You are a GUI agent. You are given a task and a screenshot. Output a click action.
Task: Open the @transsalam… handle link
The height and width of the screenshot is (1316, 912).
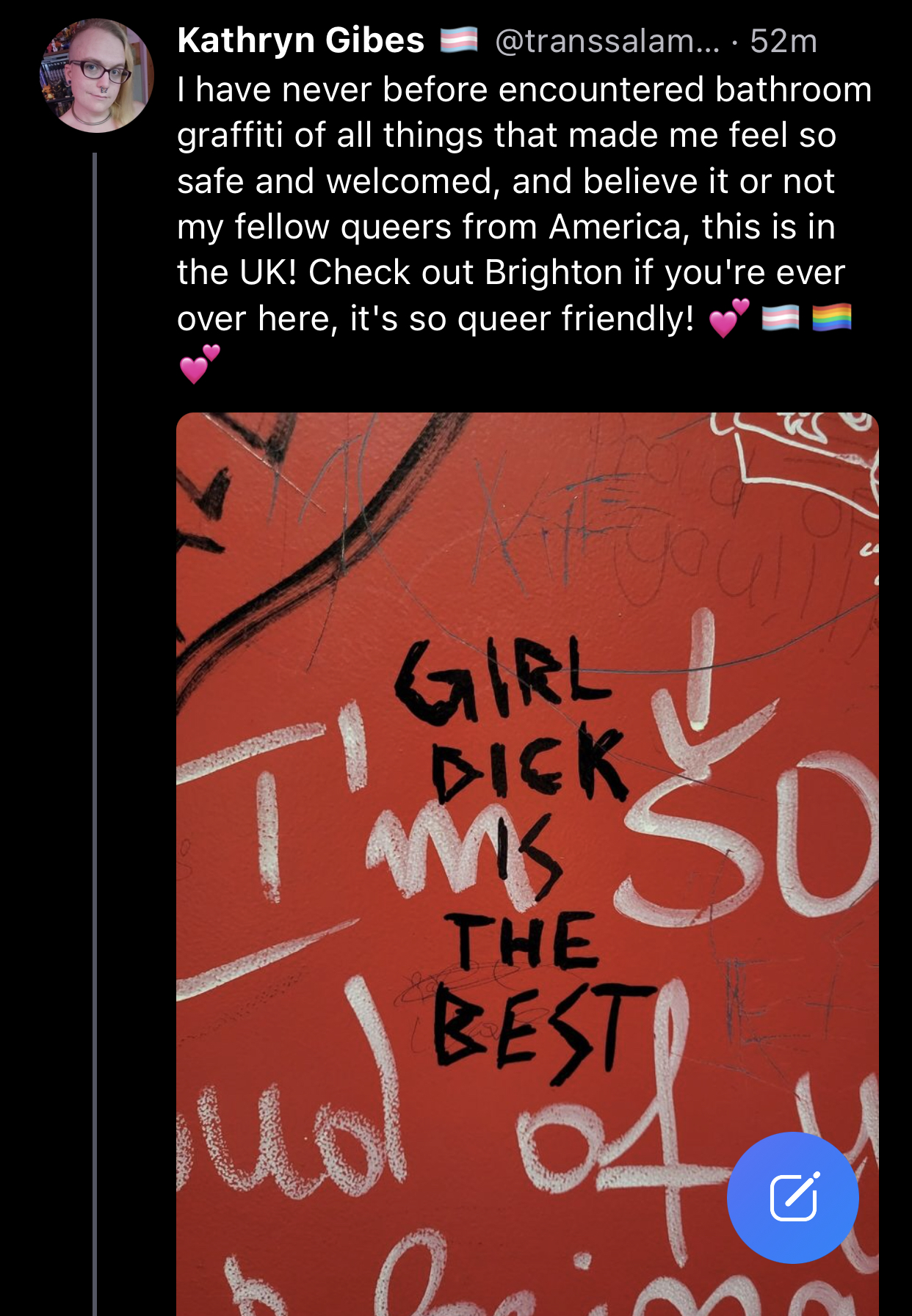pos(607,41)
